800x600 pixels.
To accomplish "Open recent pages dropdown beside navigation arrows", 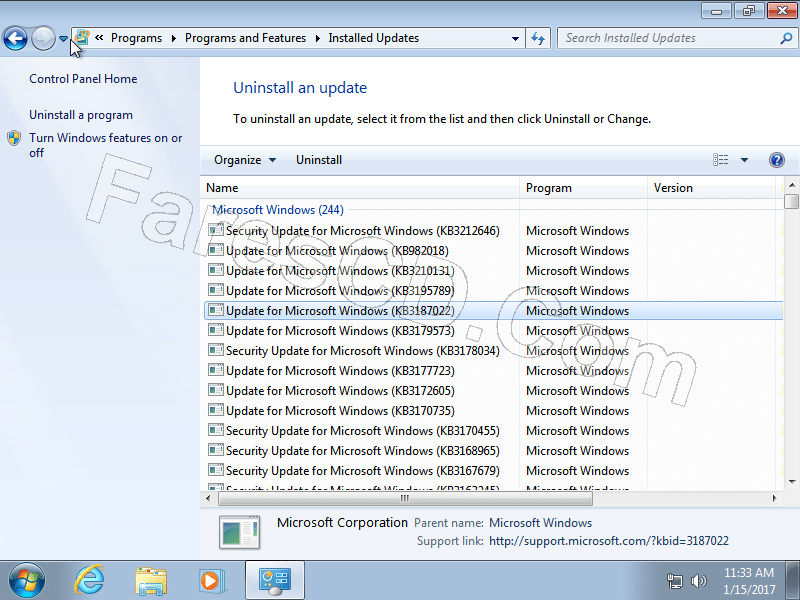I will tap(63, 39).
